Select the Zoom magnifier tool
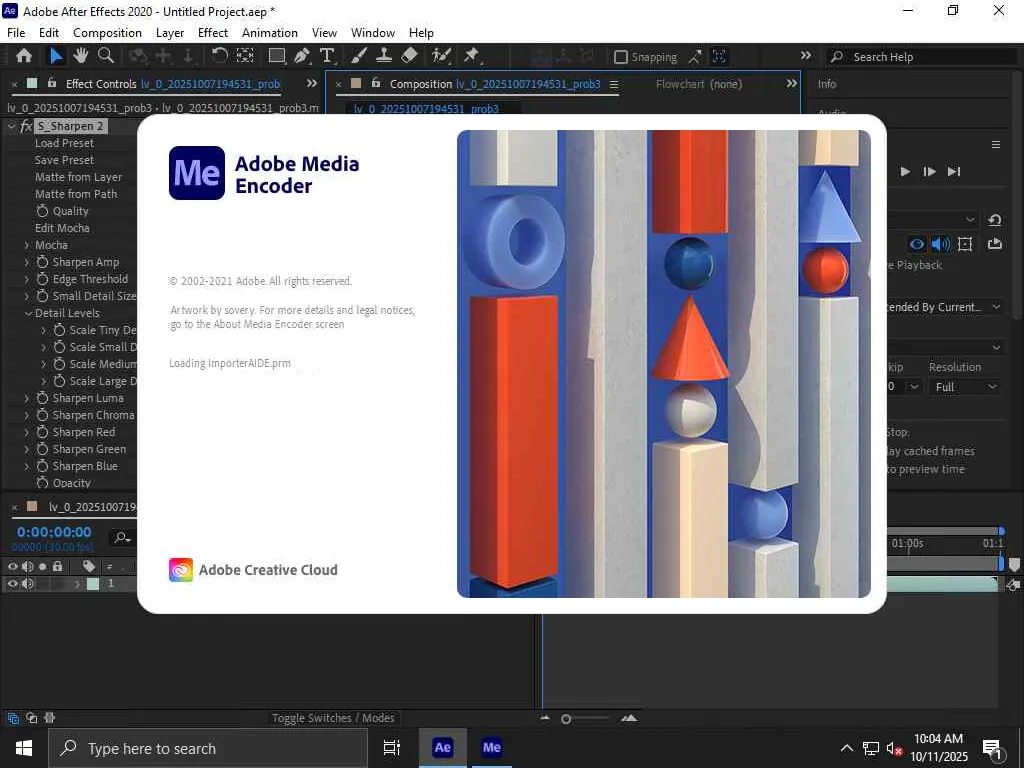Image resolution: width=1024 pixels, height=768 pixels. [x=106, y=56]
